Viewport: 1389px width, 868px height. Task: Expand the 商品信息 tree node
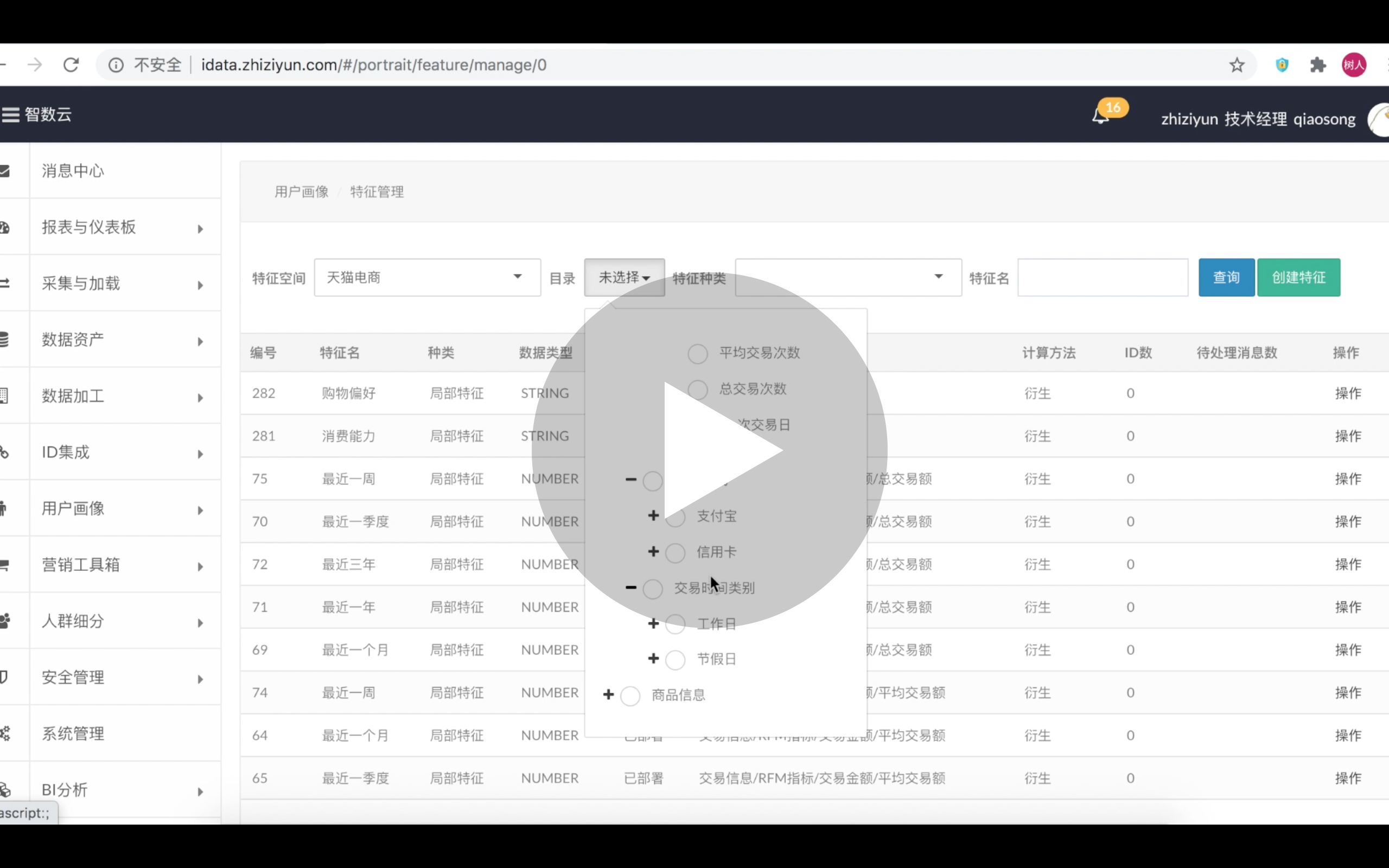608,695
